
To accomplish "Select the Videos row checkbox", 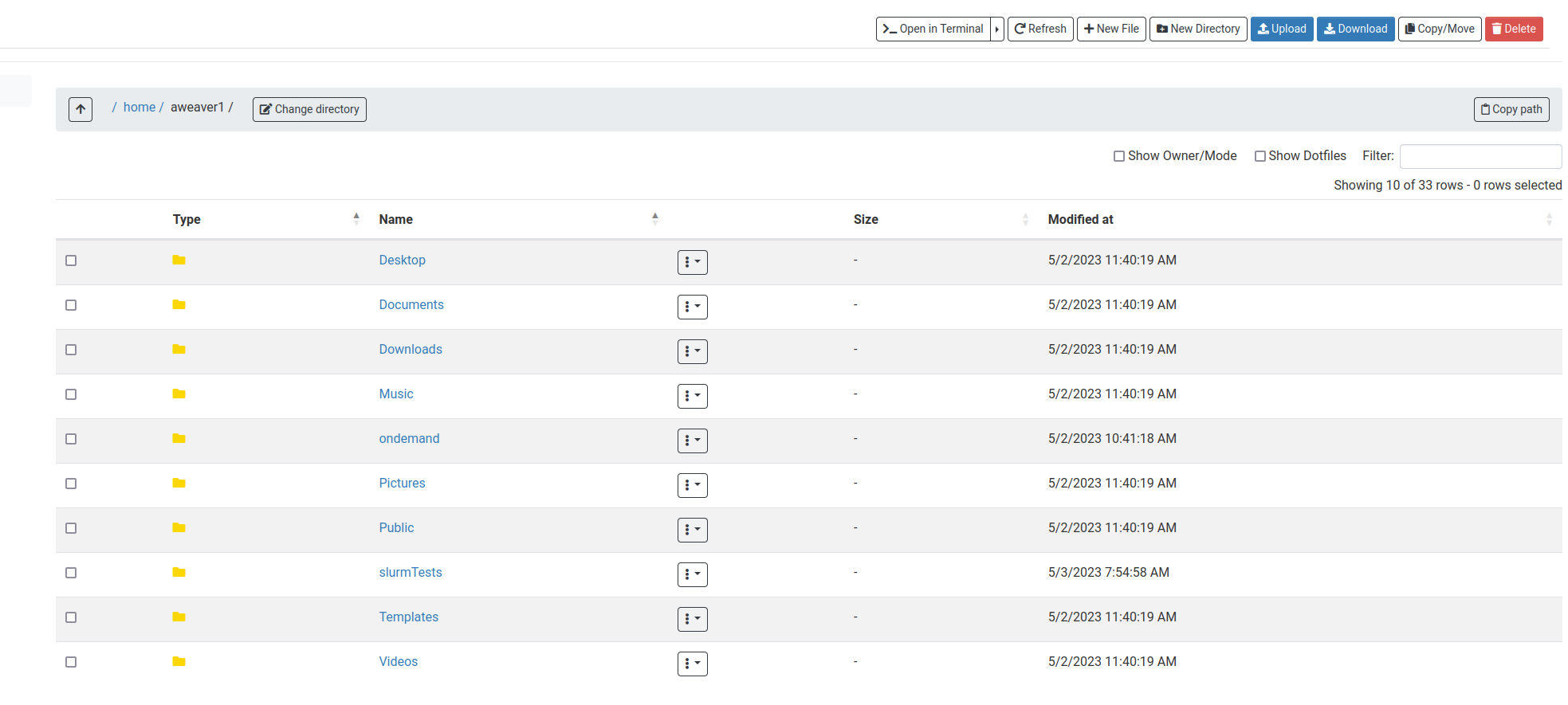I will (x=71, y=662).
